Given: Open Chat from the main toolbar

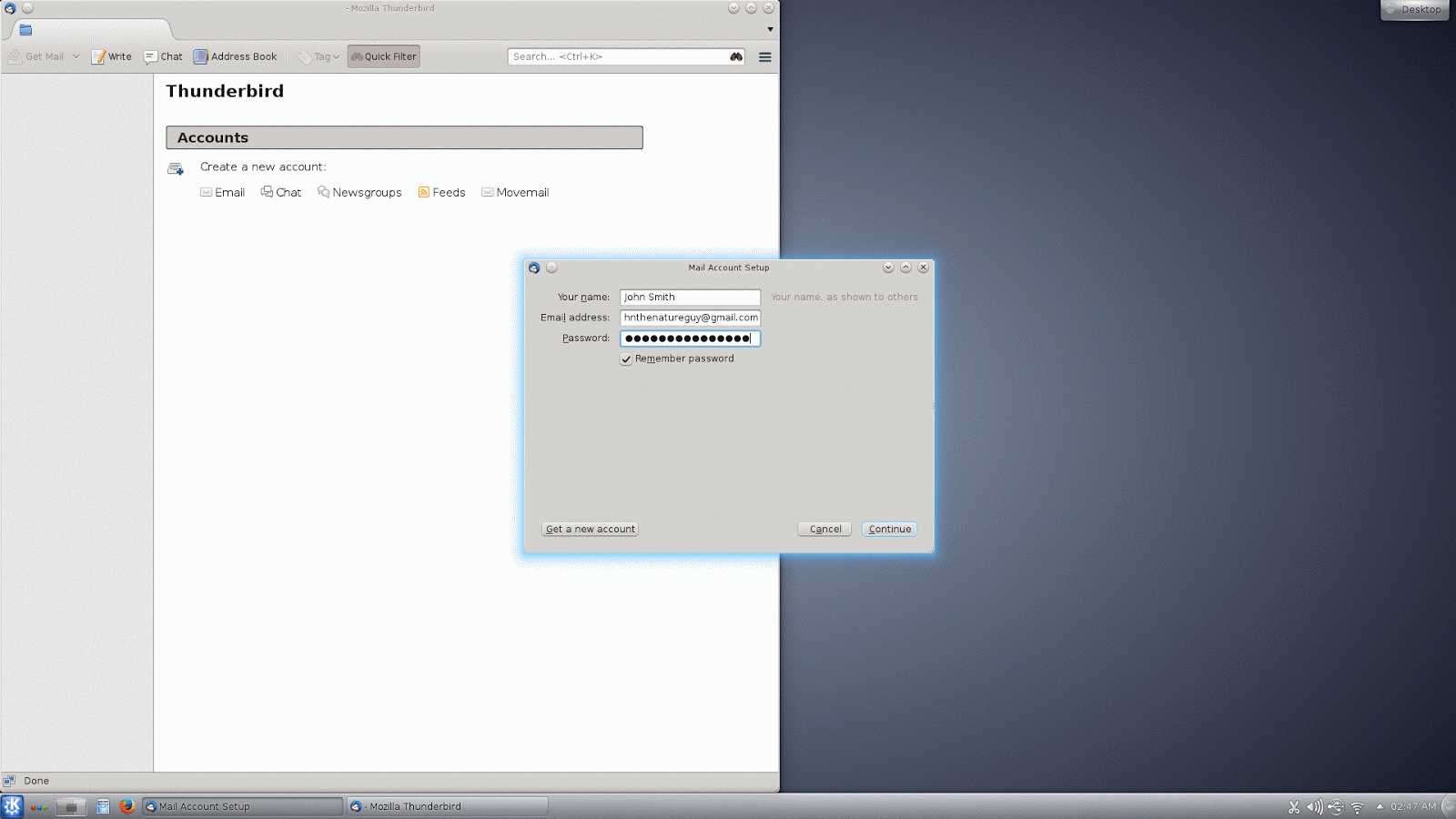Looking at the screenshot, I should click(163, 56).
